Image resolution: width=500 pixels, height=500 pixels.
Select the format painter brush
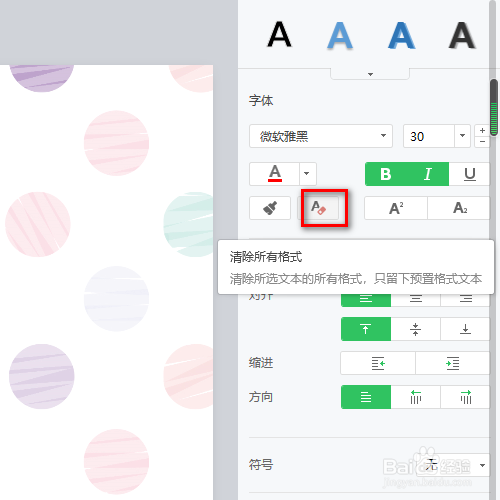(270, 208)
